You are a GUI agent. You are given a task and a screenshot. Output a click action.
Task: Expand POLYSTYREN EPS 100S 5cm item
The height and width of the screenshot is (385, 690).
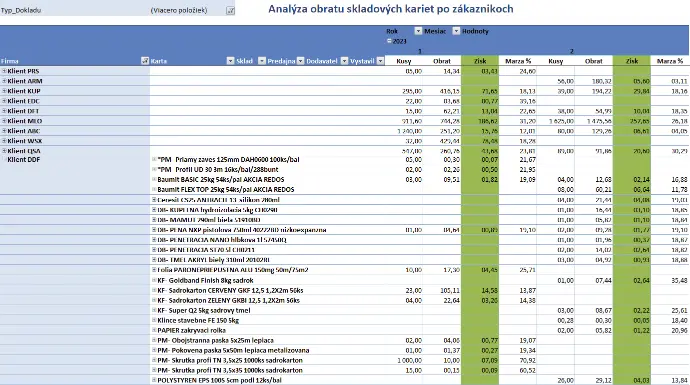pos(154,380)
